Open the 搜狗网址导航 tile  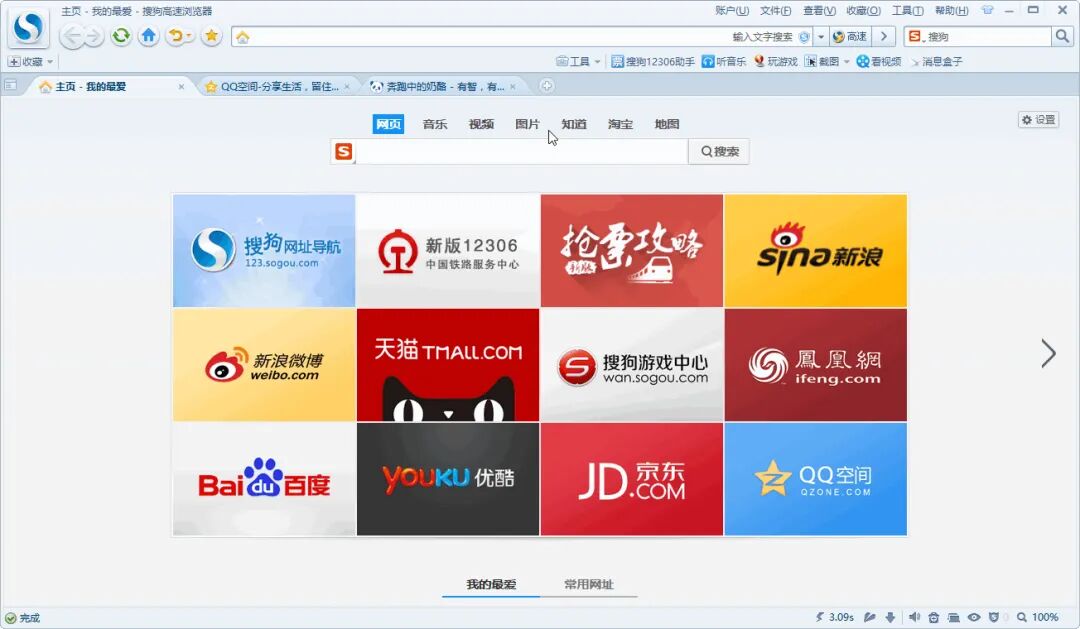coord(264,251)
